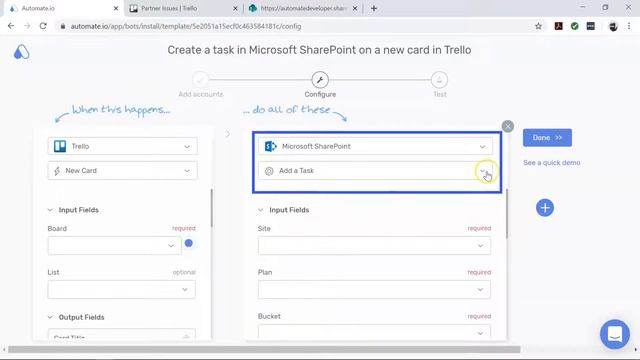Click the Add a Task gear icon

[269, 171]
